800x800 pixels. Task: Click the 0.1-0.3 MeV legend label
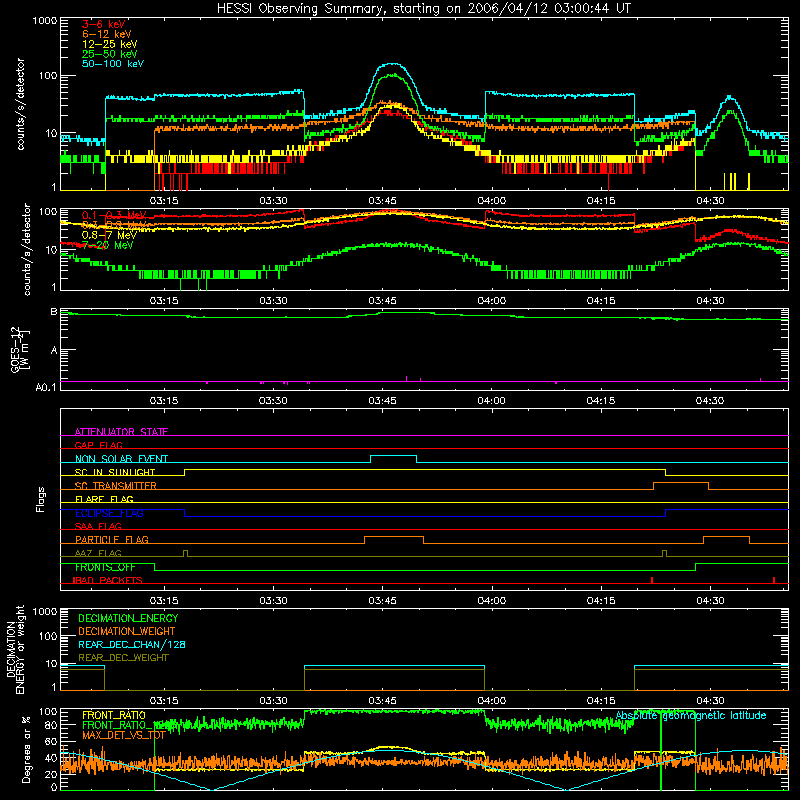pos(114,215)
